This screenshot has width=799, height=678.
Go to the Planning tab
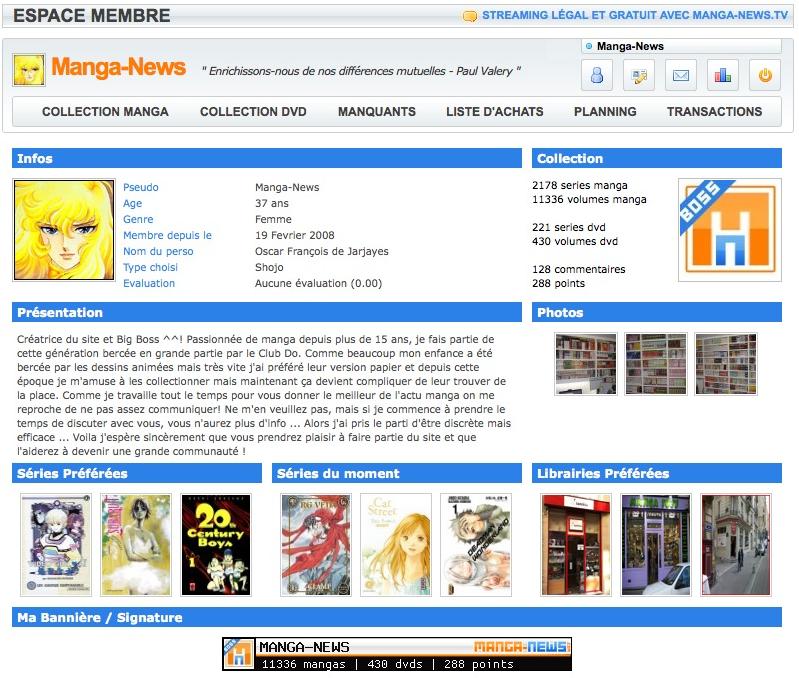pyautogui.click(x=605, y=112)
